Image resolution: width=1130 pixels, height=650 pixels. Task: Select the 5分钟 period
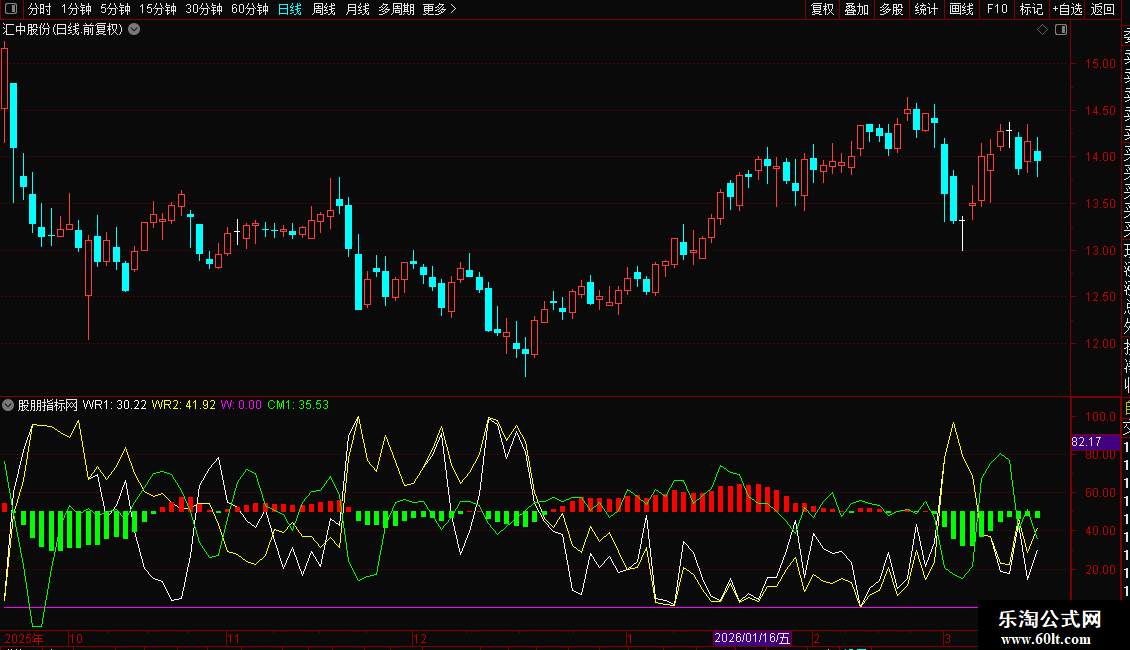[115, 9]
